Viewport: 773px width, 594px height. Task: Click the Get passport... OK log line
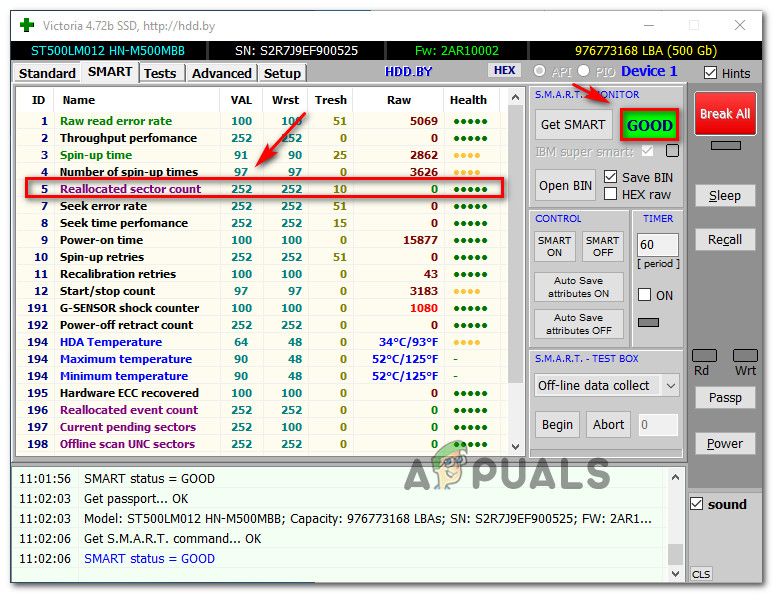136,499
